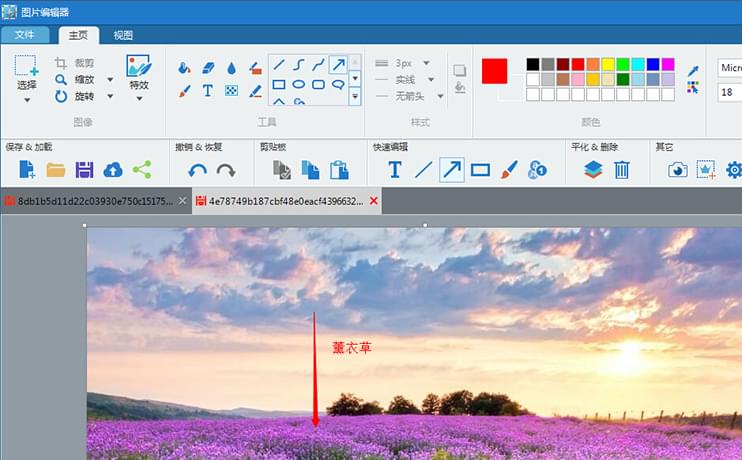The height and width of the screenshot is (460, 742).
Task: Click the blur water drop tool
Action: (232, 68)
